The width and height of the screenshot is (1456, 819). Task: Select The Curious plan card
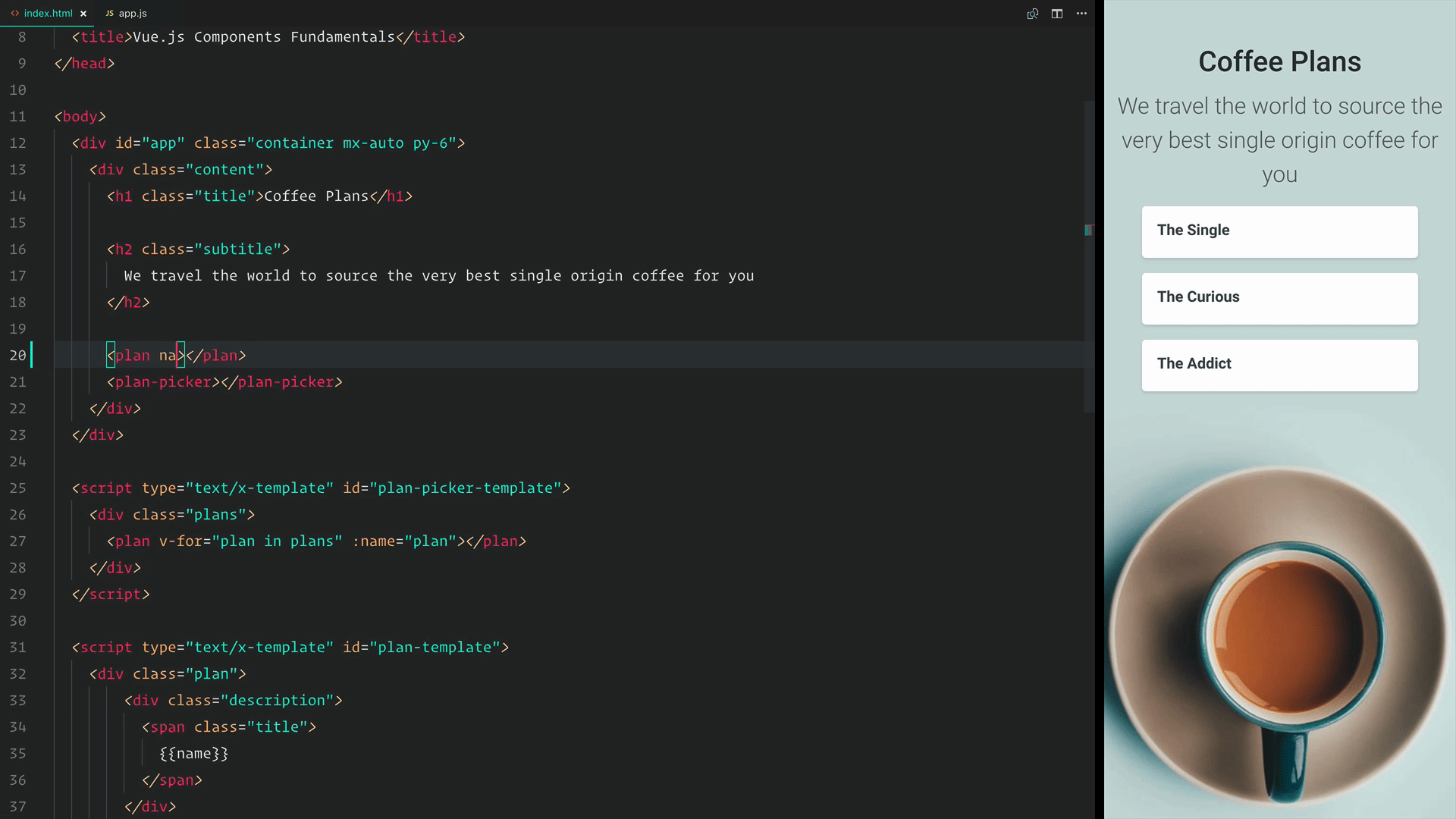[x=1279, y=298]
